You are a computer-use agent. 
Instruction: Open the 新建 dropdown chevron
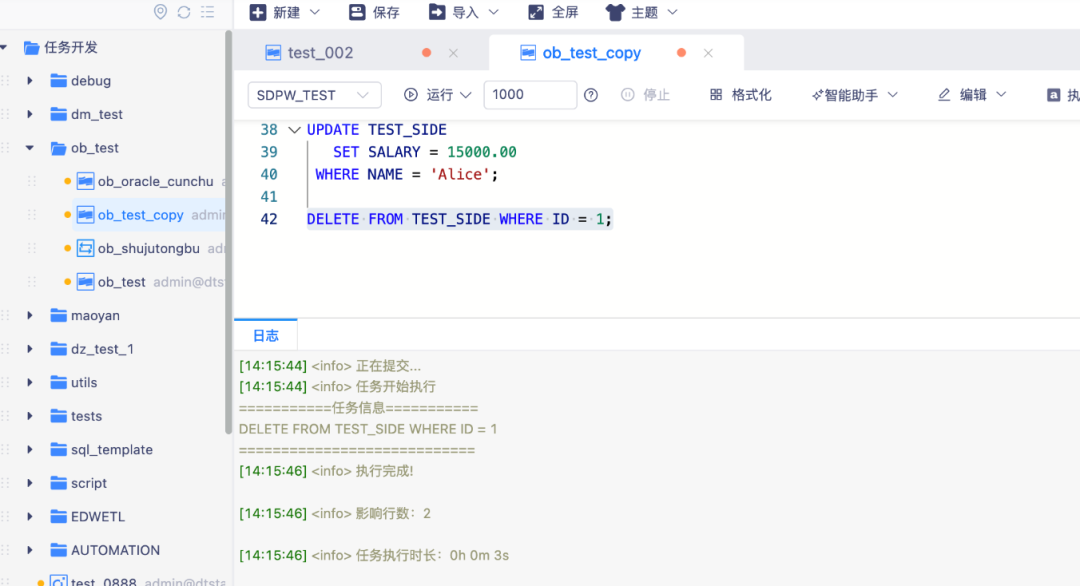point(315,12)
